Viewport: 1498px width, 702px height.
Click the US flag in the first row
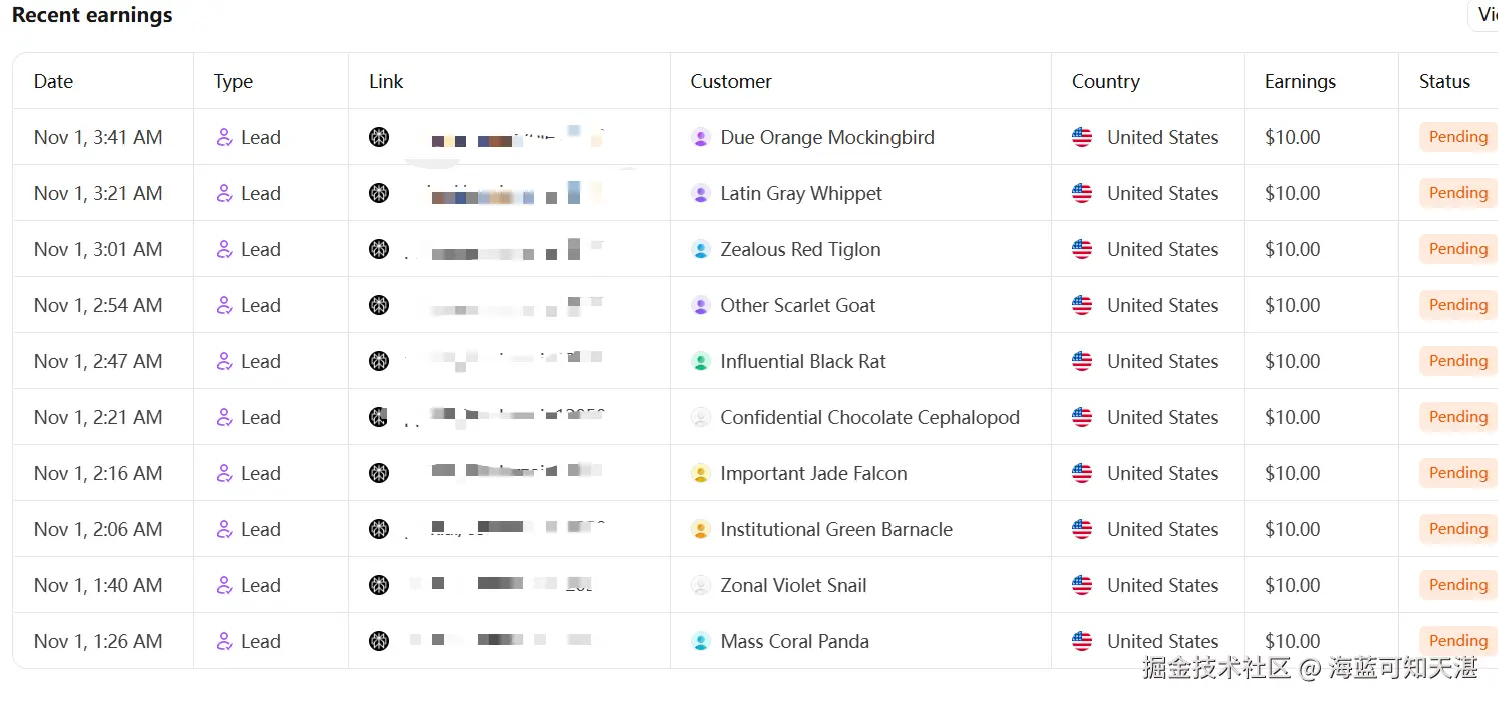click(x=1082, y=138)
